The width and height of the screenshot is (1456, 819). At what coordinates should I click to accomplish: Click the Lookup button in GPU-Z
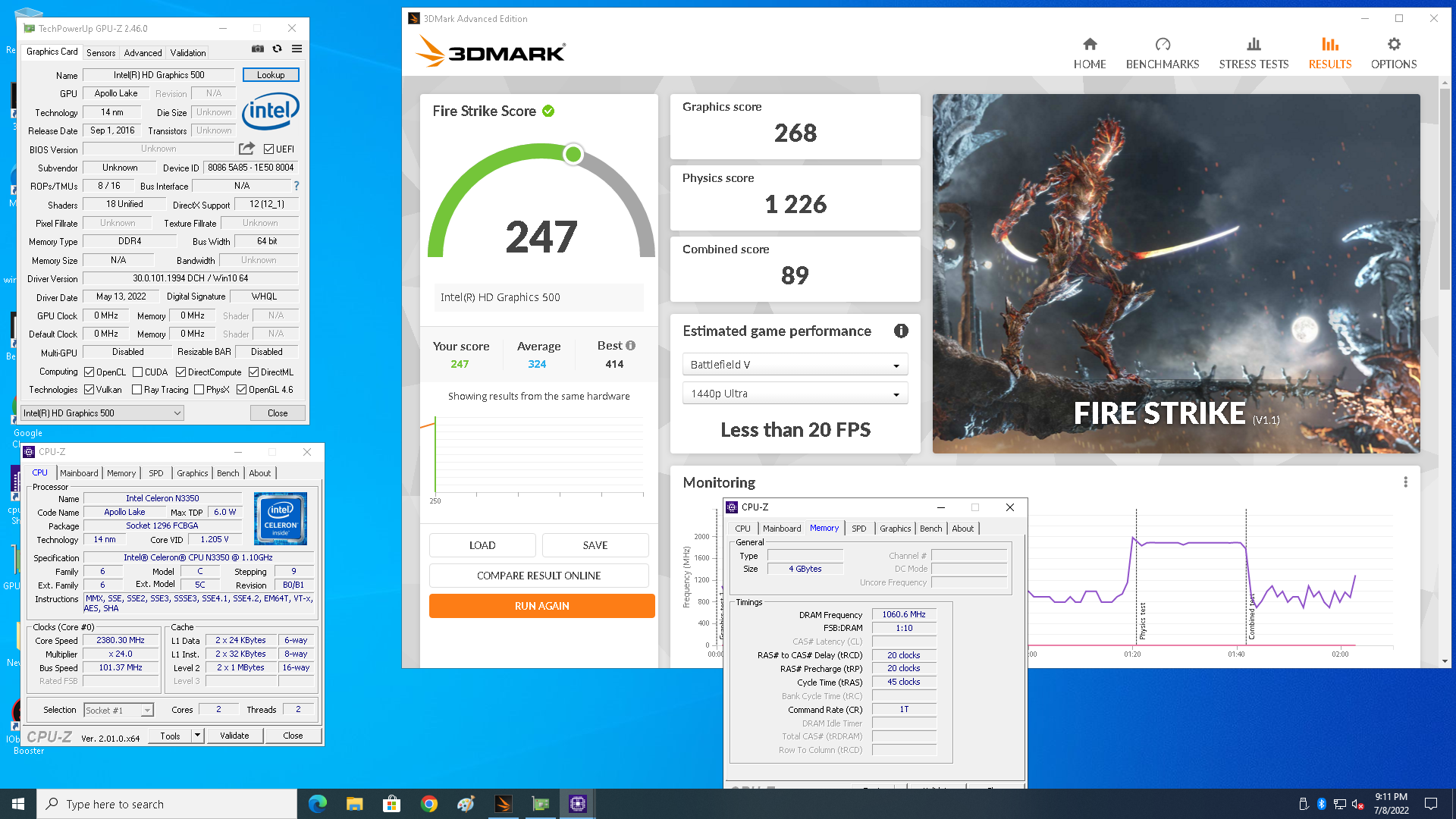click(271, 75)
